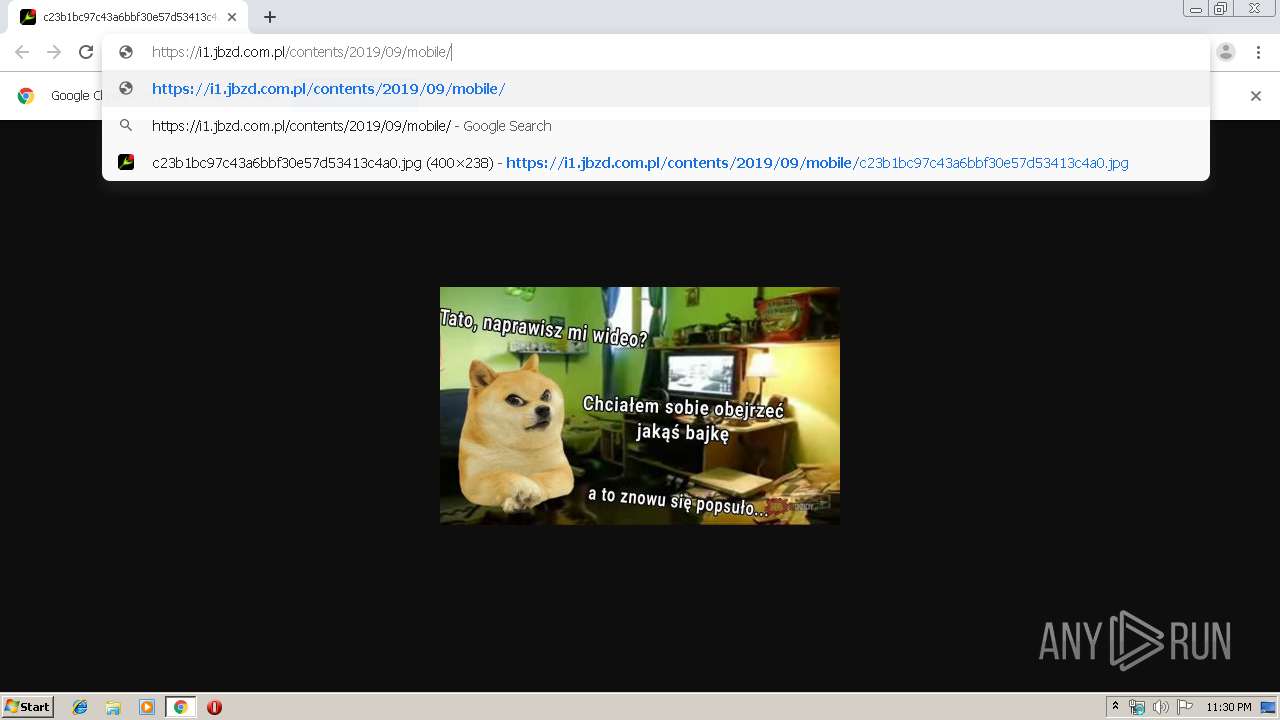Click the browser Forward arrow button
This screenshot has width=1280, height=720.
pyautogui.click(x=54, y=52)
